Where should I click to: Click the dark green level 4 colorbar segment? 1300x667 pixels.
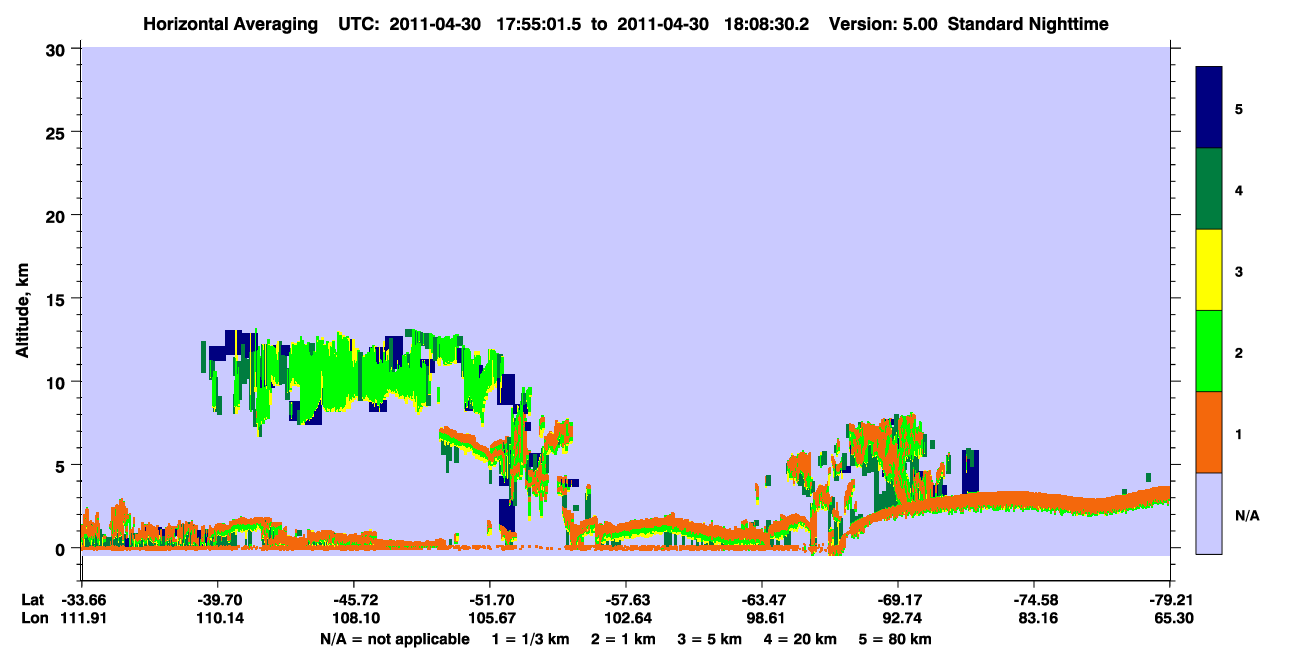click(1209, 189)
